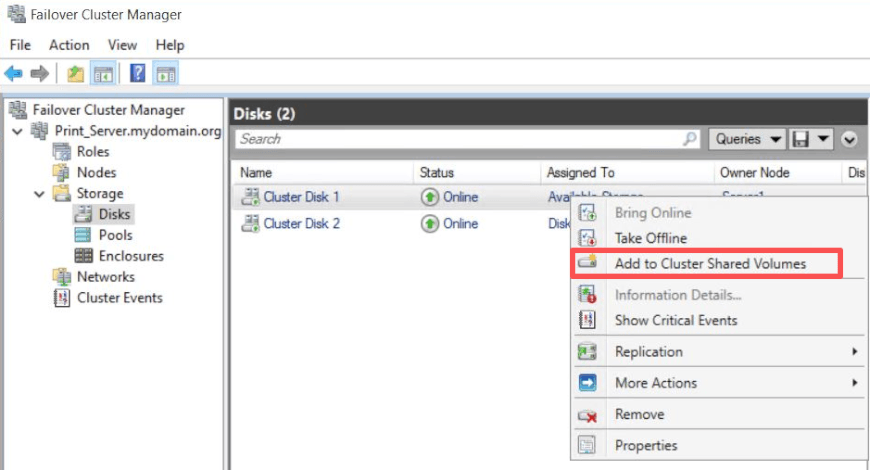Image resolution: width=870 pixels, height=470 pixels.
Task: Click the Networks label in the tree
Action: coord(105,277)
